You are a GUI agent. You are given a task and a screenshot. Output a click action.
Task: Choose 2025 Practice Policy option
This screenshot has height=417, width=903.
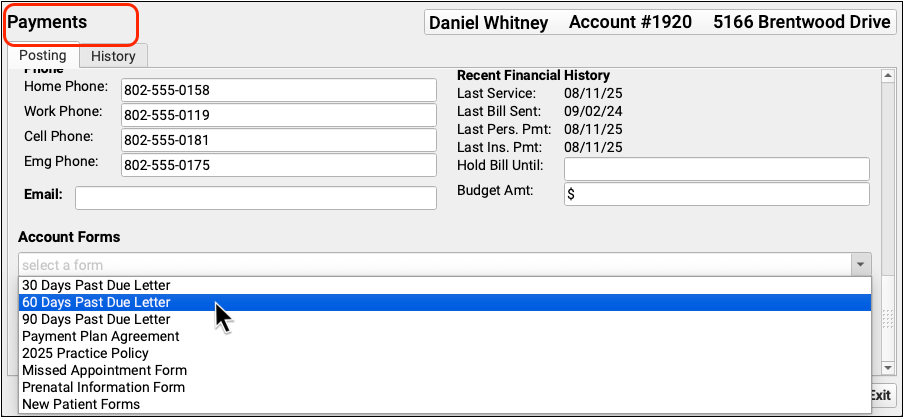point(85,353)
